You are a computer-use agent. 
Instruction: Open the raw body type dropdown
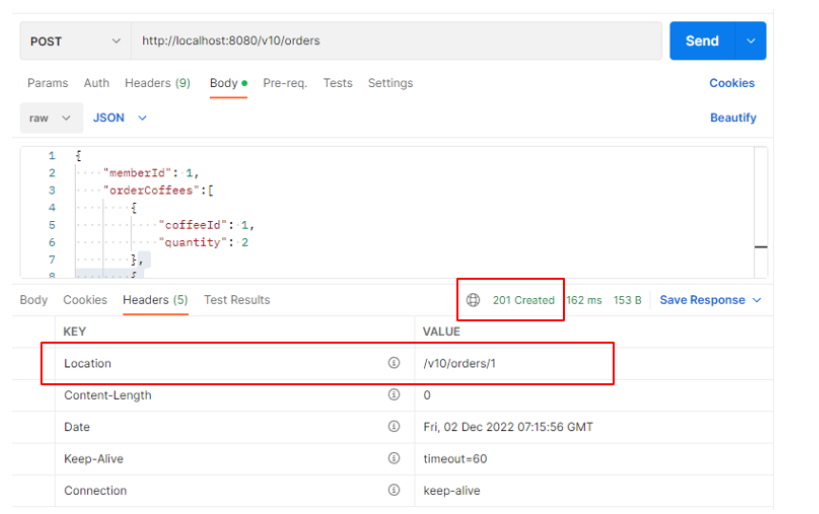click(x=51, y=118)
